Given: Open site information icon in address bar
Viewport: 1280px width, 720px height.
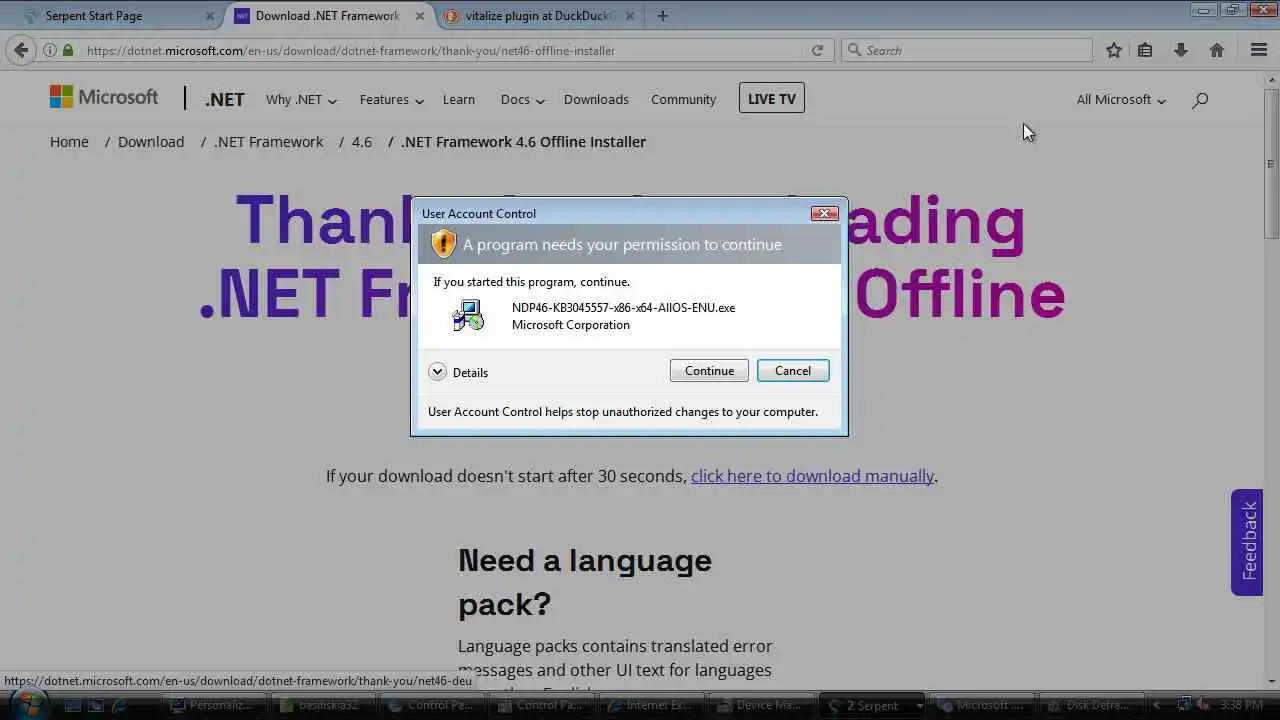Looking at the screenshot, I should (x=49, y=50).
